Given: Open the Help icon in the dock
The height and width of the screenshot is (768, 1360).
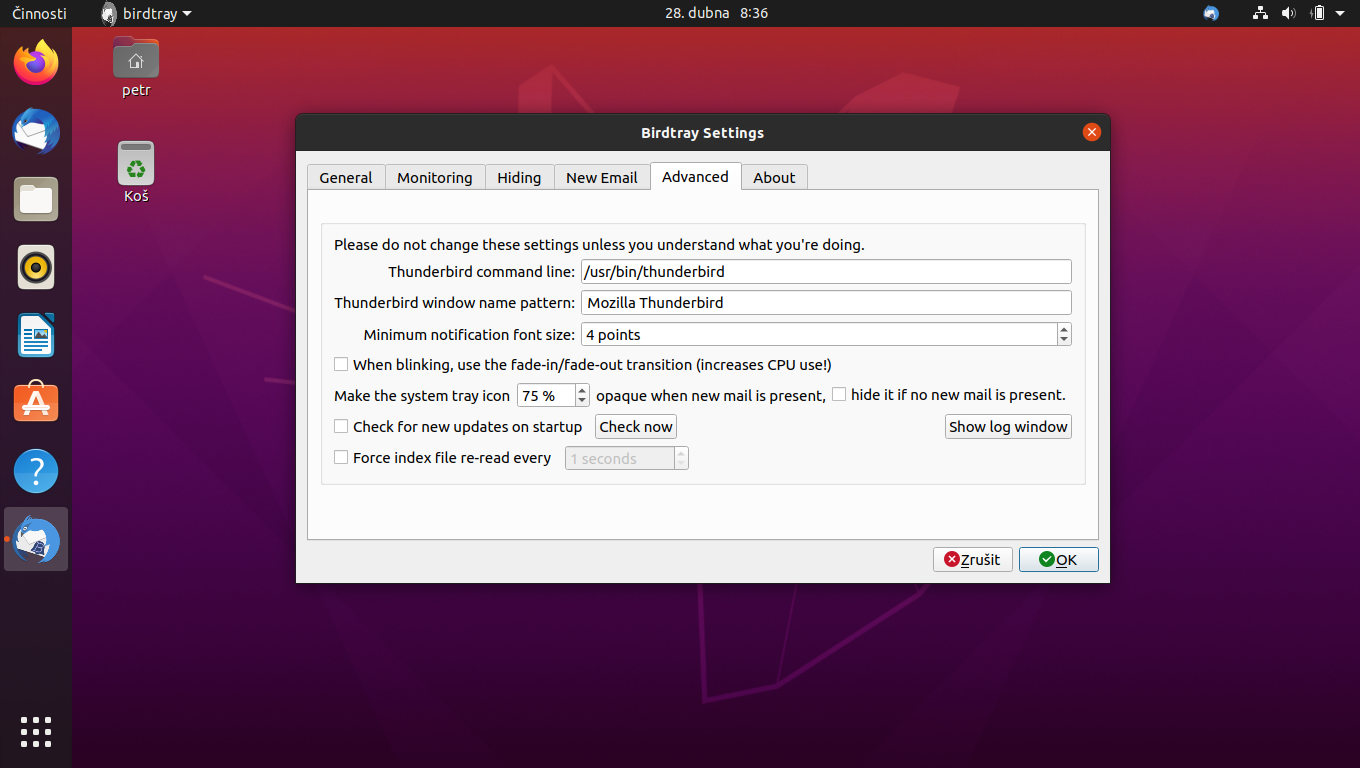Looking at the screenshot, I should 36,471.
